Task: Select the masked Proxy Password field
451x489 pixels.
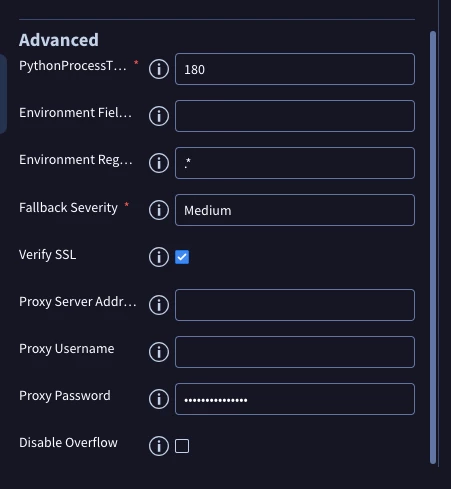Action: (295, 399)
